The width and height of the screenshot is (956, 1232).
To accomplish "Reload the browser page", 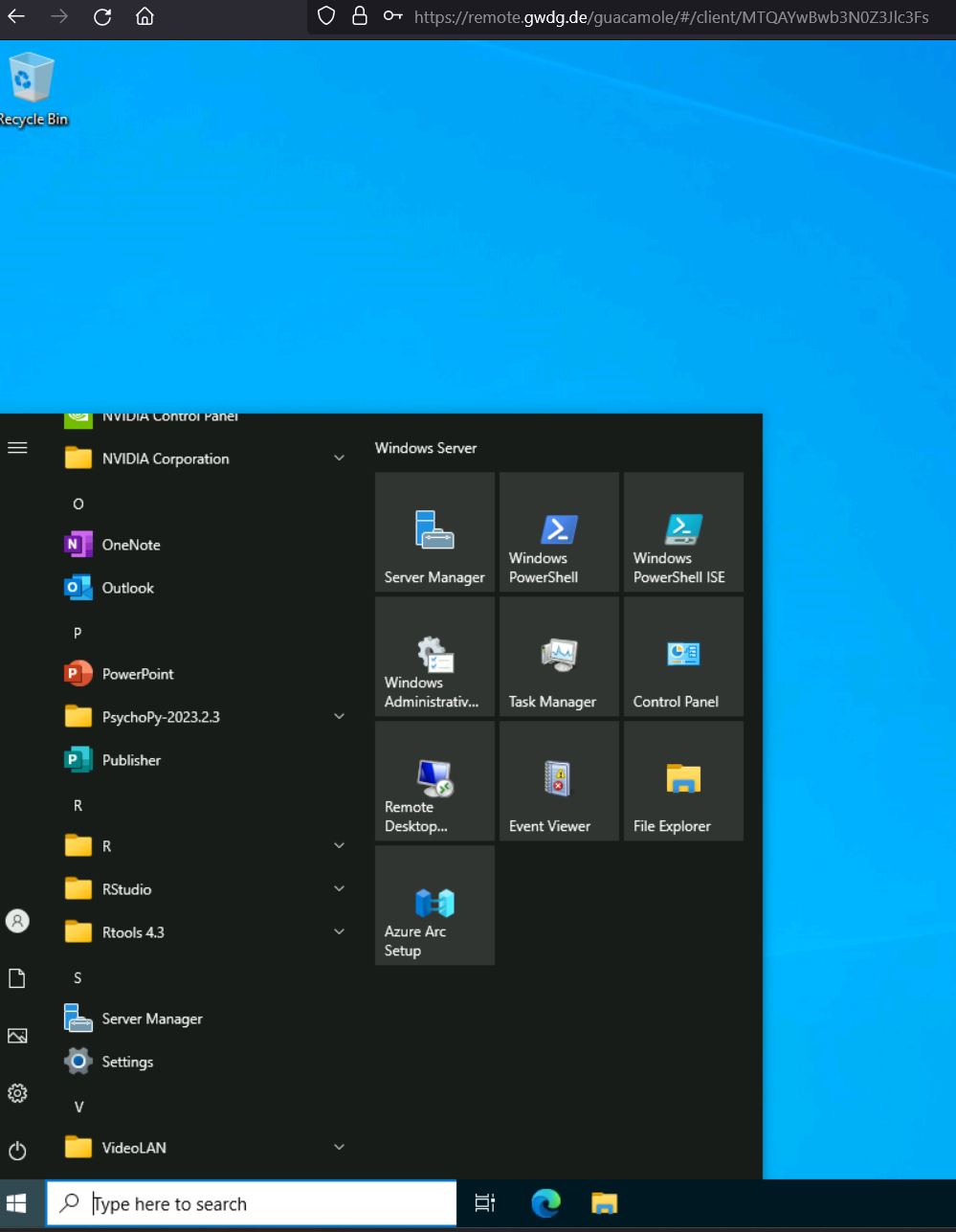I will 102,16.
